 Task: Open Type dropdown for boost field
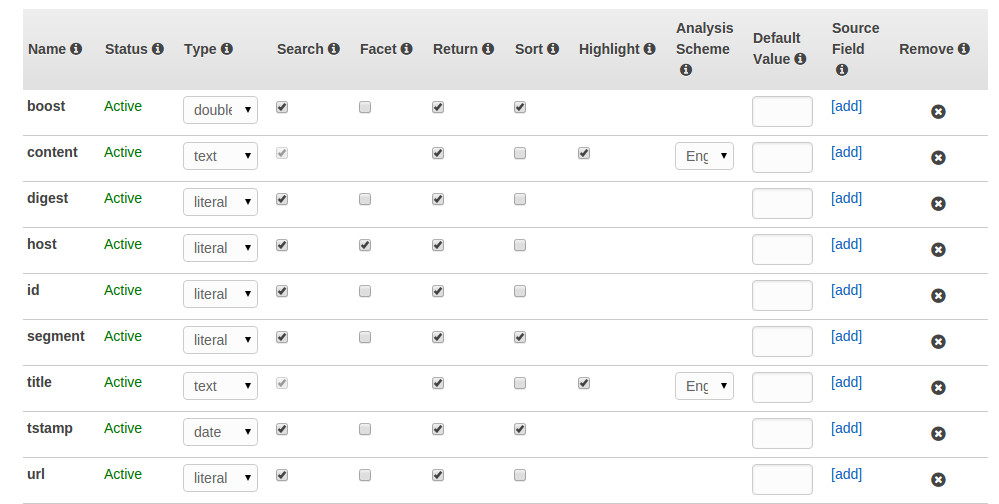pos(220,110)
